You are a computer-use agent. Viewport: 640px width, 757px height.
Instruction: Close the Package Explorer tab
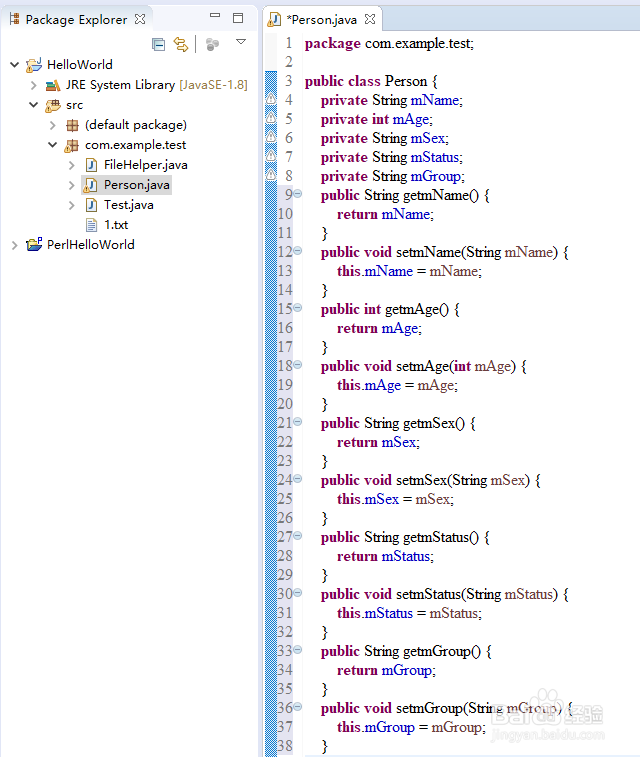tap(140, 19)
